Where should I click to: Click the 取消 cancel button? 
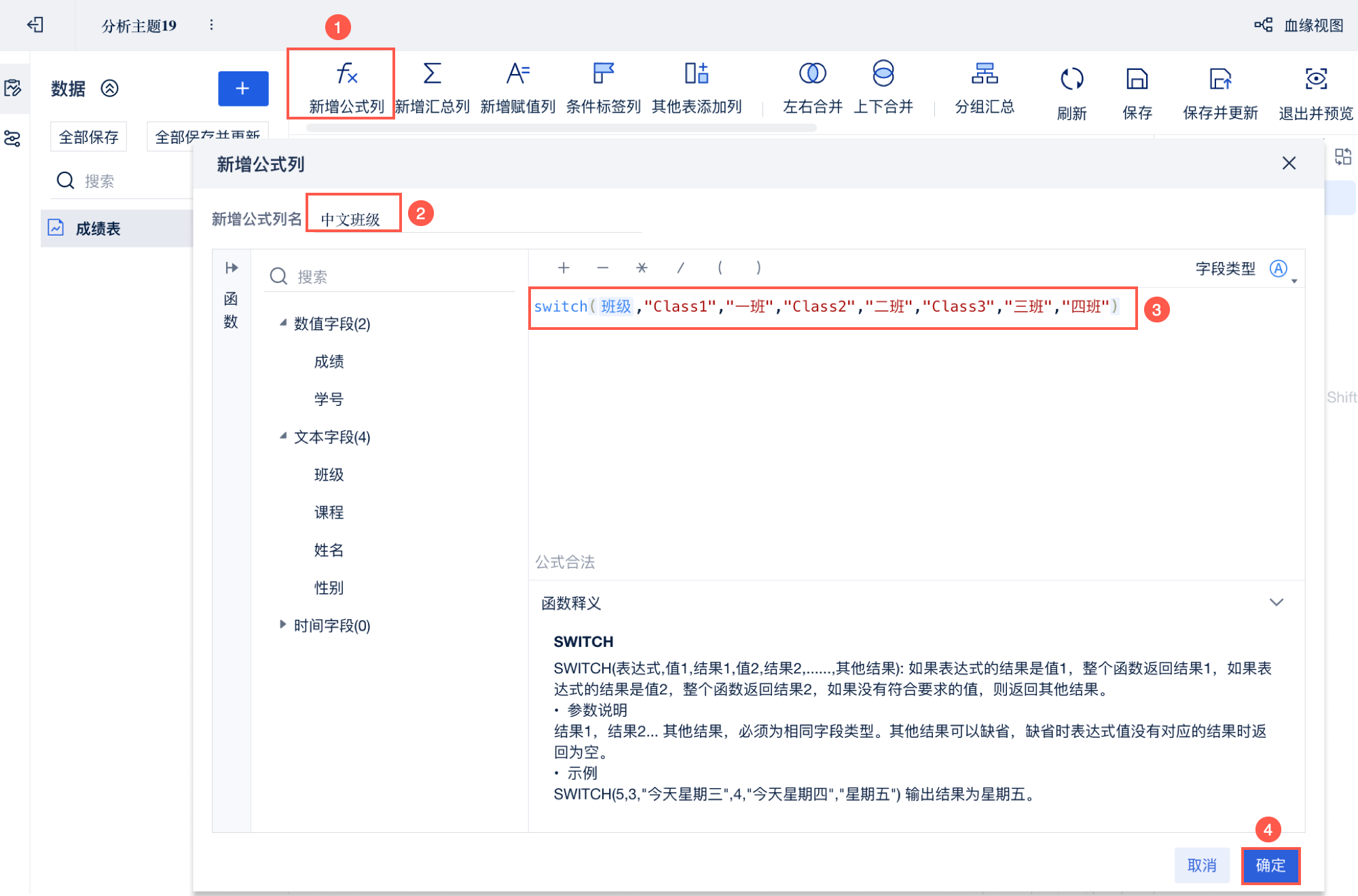[1201, 865]
